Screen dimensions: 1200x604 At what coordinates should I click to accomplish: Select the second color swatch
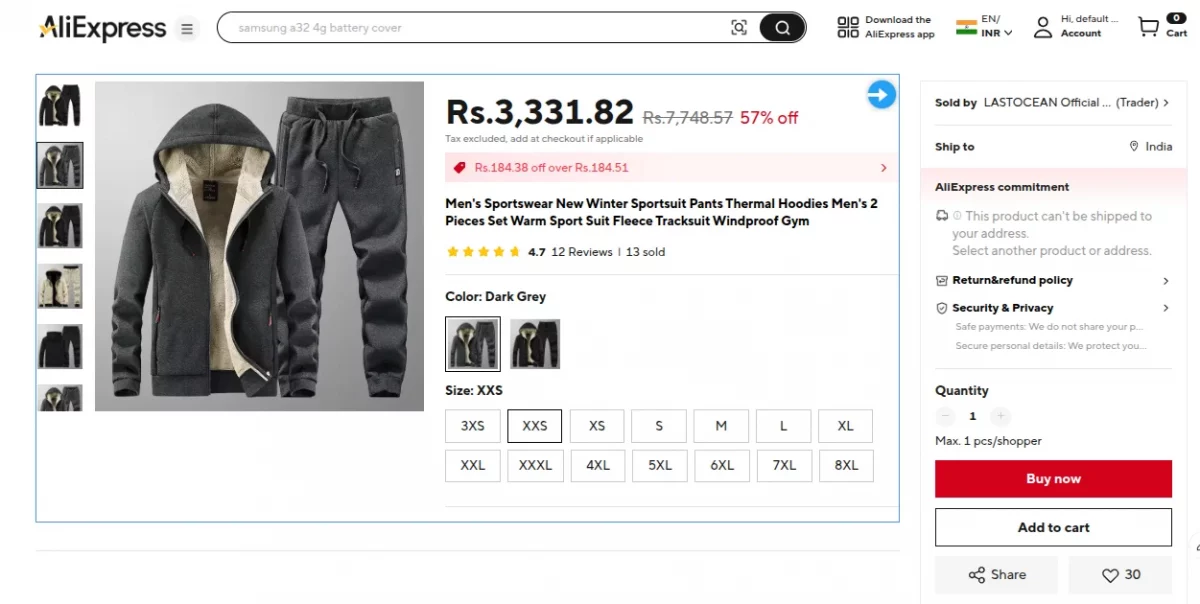point(535,344)
